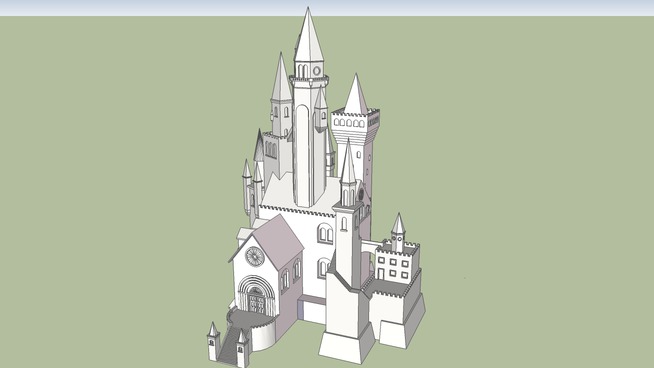Click the rose window on chapel facade
This screenshot has width=654, height=368.
click(x=255, y=257)
